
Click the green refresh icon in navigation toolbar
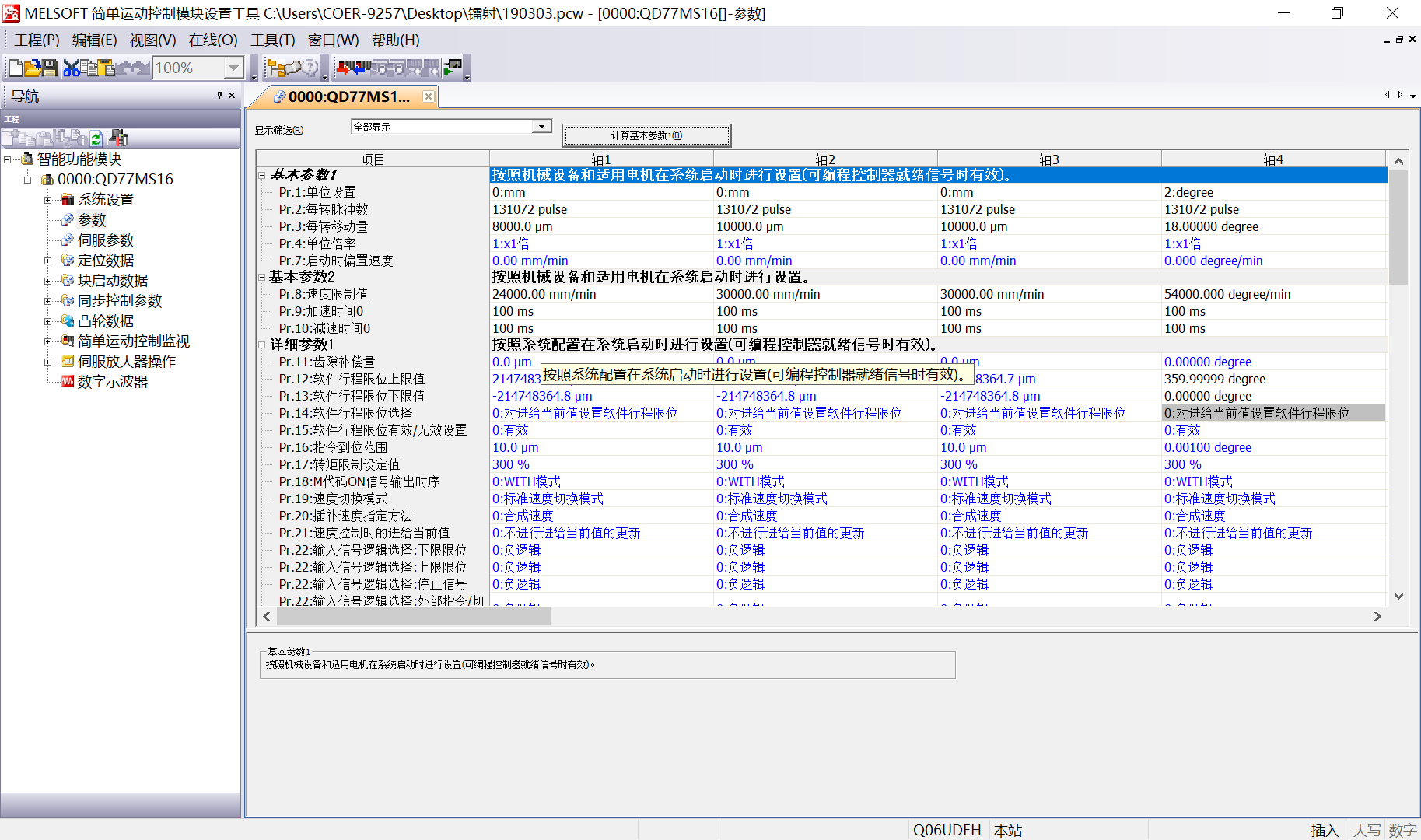[x=96, y=139]
